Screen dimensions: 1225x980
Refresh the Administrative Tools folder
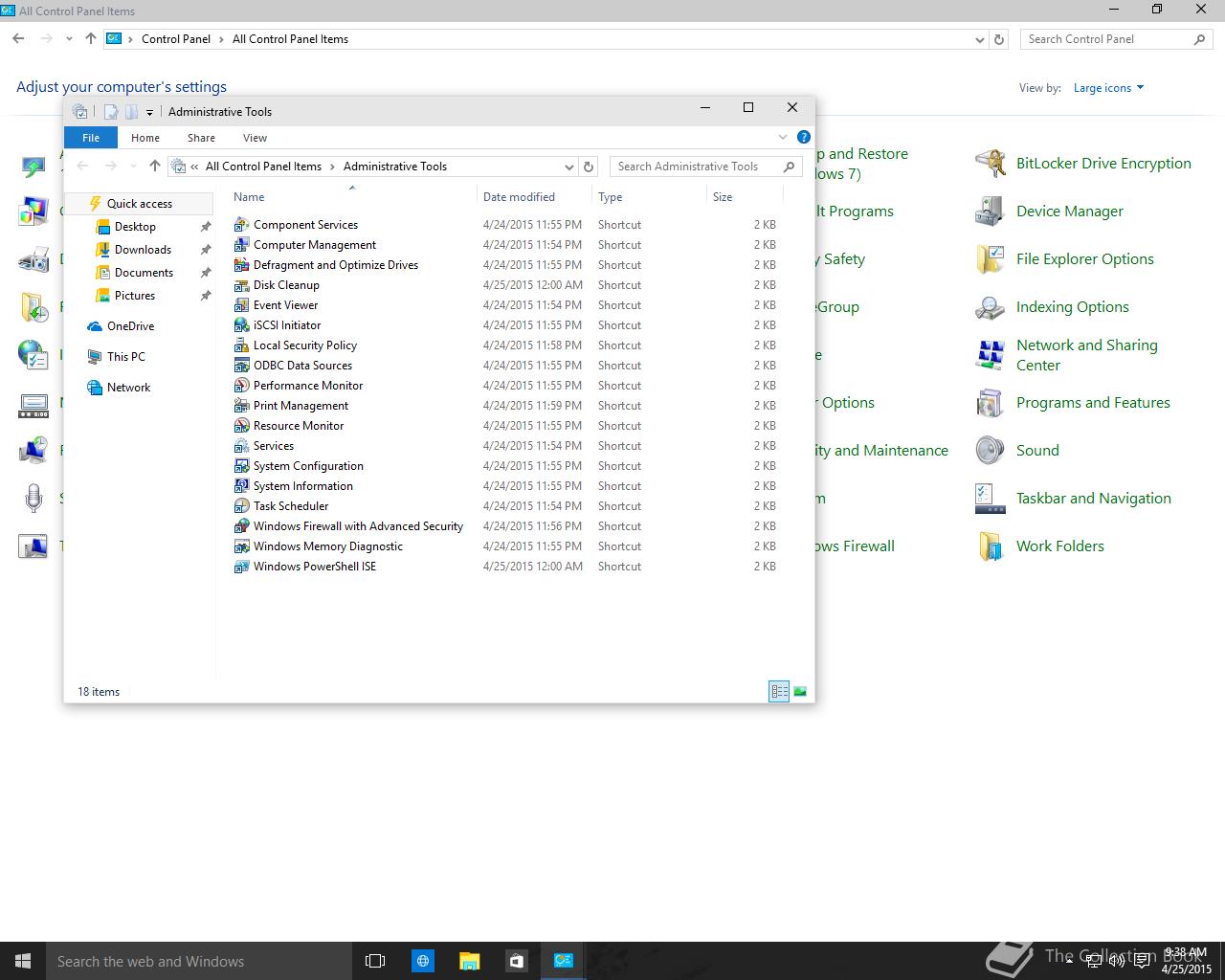(589, 167)
